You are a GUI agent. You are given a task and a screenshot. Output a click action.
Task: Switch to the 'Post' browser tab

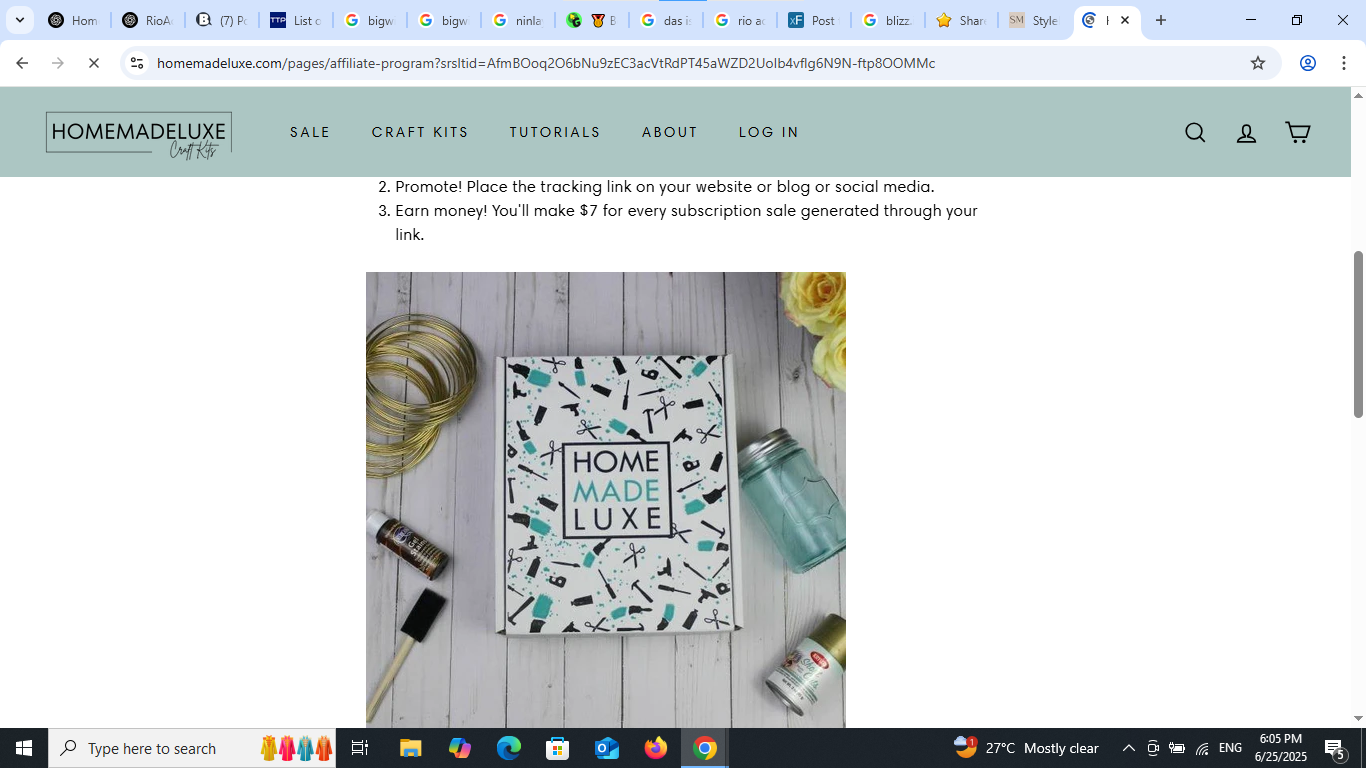[813, 20]
